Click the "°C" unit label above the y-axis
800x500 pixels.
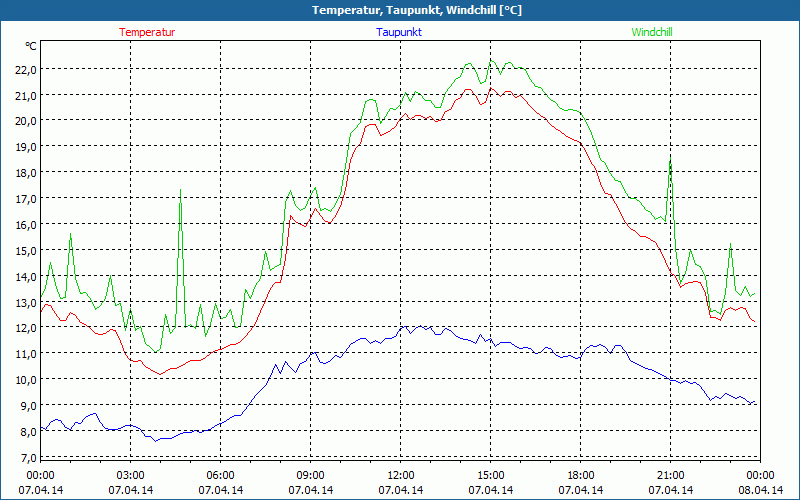pos(31,46)
